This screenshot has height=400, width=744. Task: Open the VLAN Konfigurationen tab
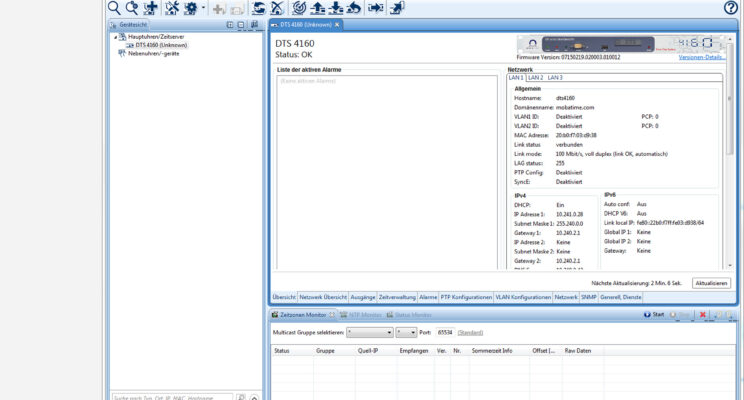[x=523, y=297]
